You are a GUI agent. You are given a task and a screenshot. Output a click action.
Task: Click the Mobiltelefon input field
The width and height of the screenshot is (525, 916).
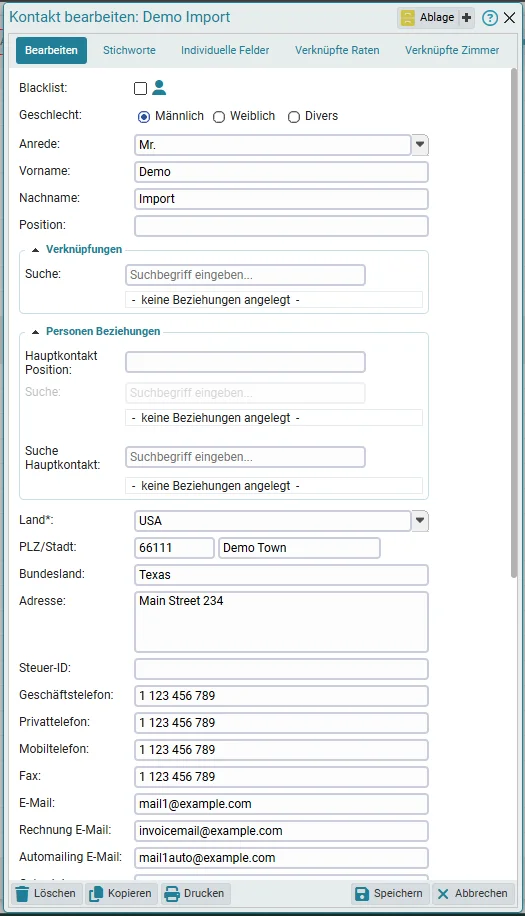point(281,750)
